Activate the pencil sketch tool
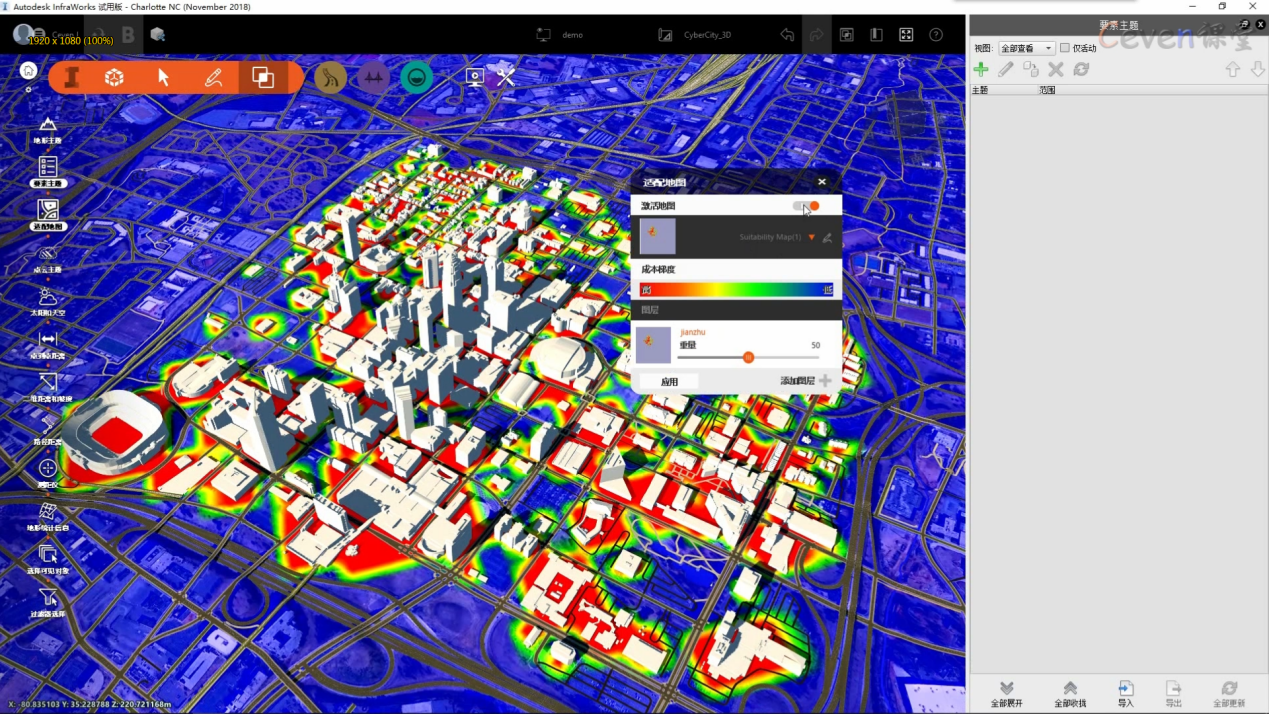Image resolution: width=1269 pixels, height=714 pixels. (x=213, y=78)
